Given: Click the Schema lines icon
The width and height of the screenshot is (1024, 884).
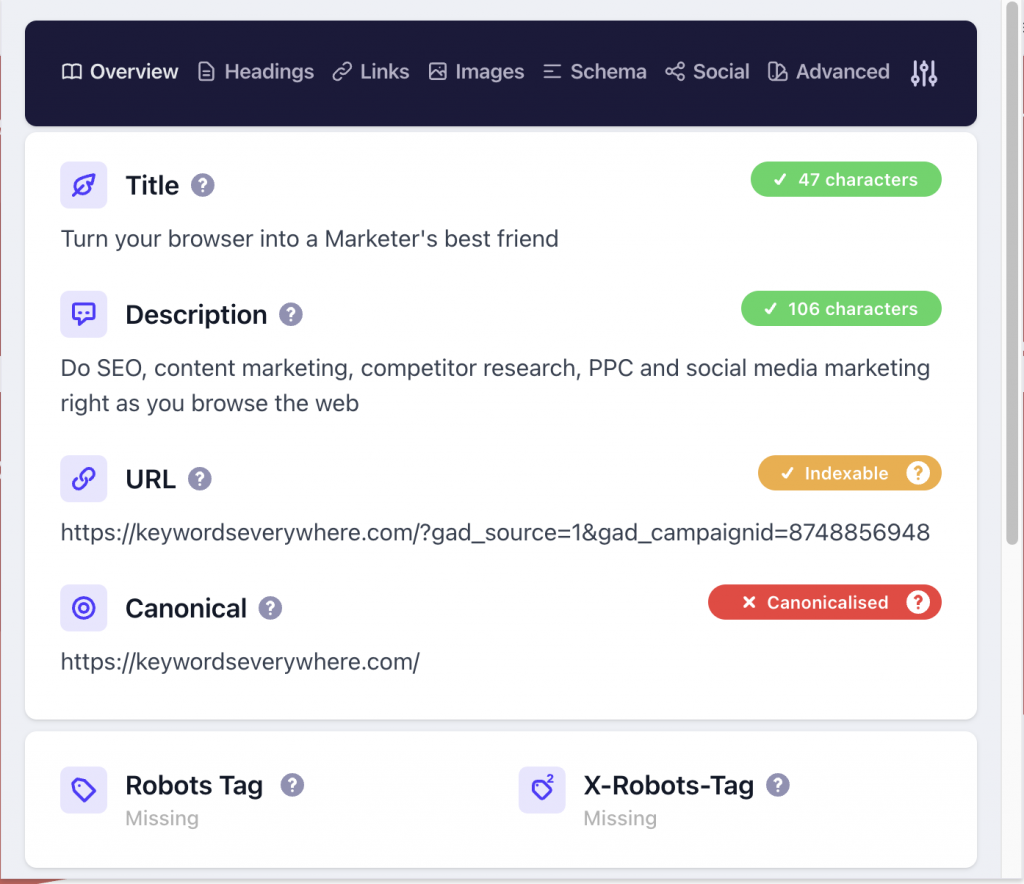Looking at the screenshot, I should pos(552,72).
